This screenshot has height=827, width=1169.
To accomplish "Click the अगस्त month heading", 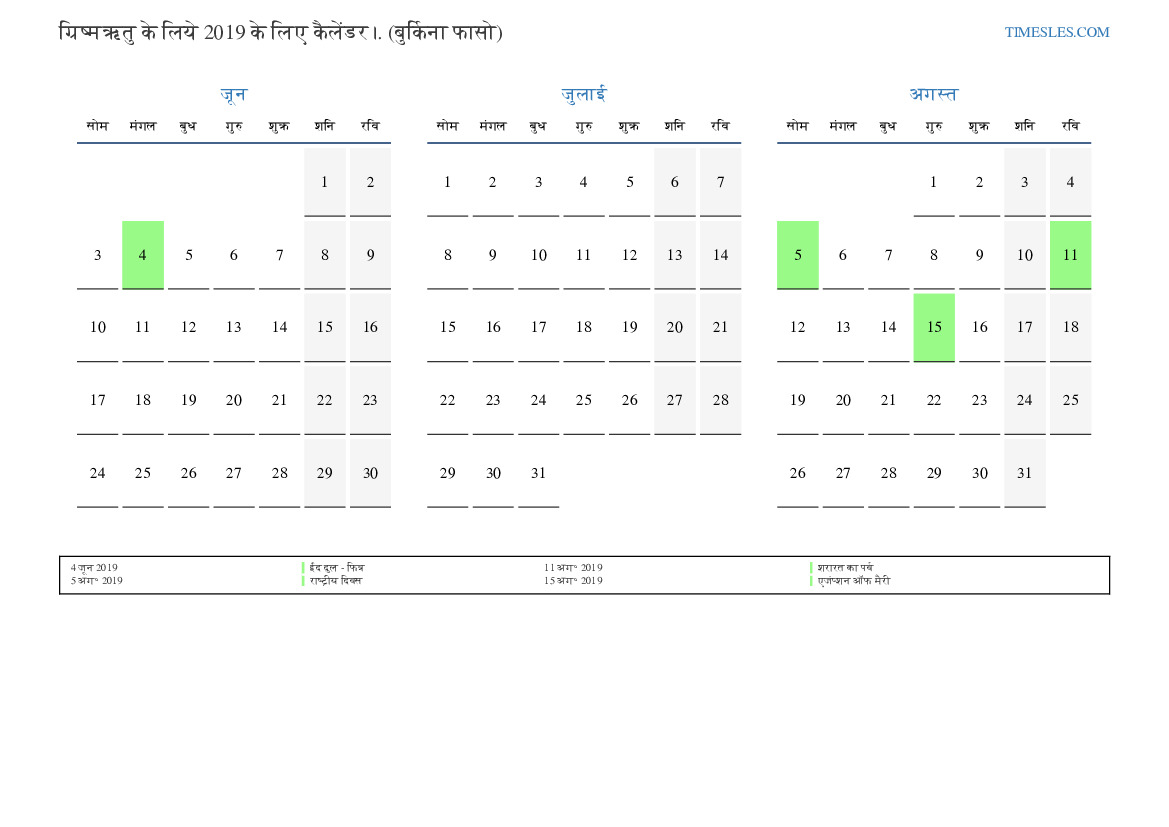I will [x=933, y=95].
